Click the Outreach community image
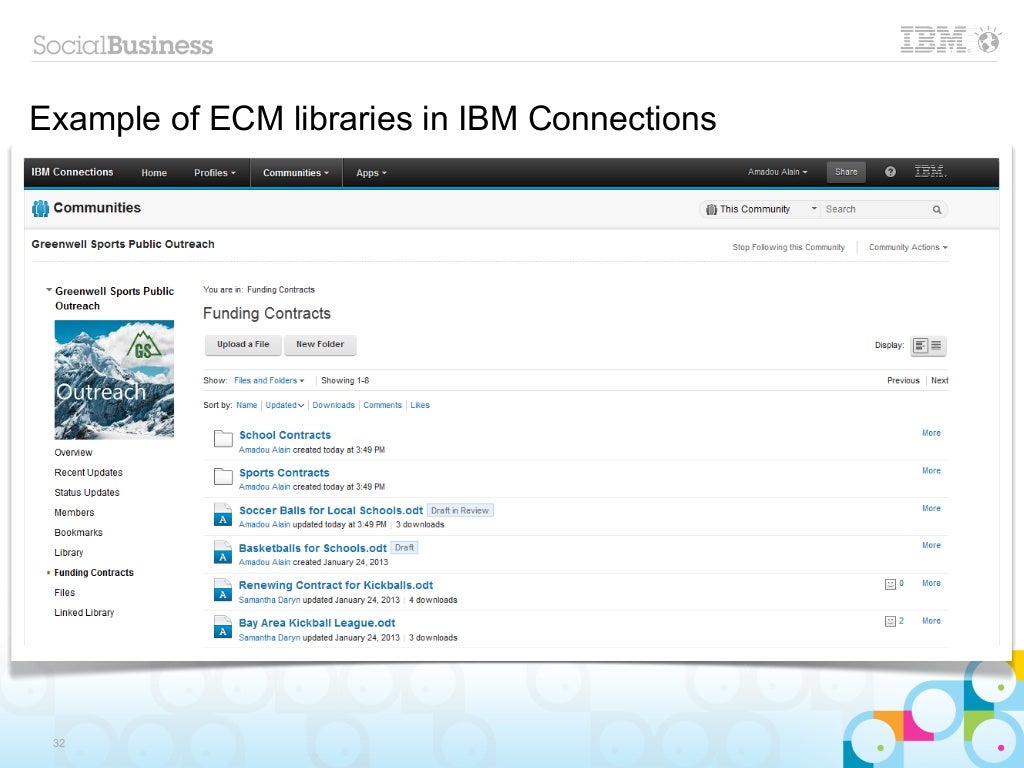The image size is (1024, 768). coord(114,379)
